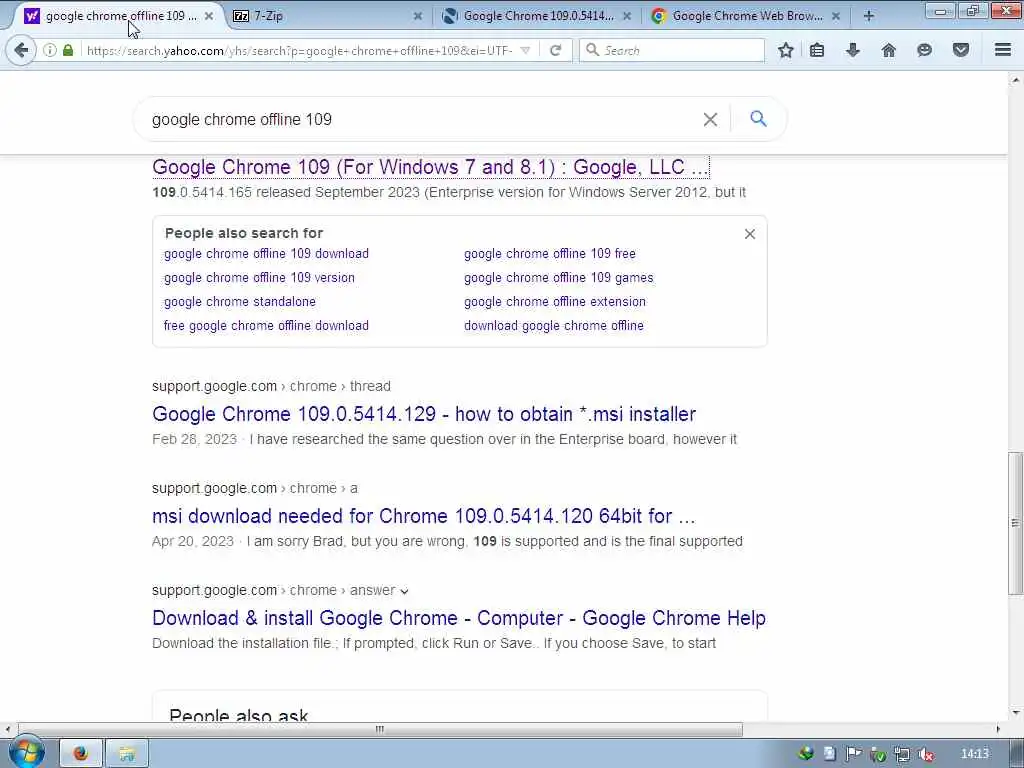Click the address bar URL

coord(300,50)
